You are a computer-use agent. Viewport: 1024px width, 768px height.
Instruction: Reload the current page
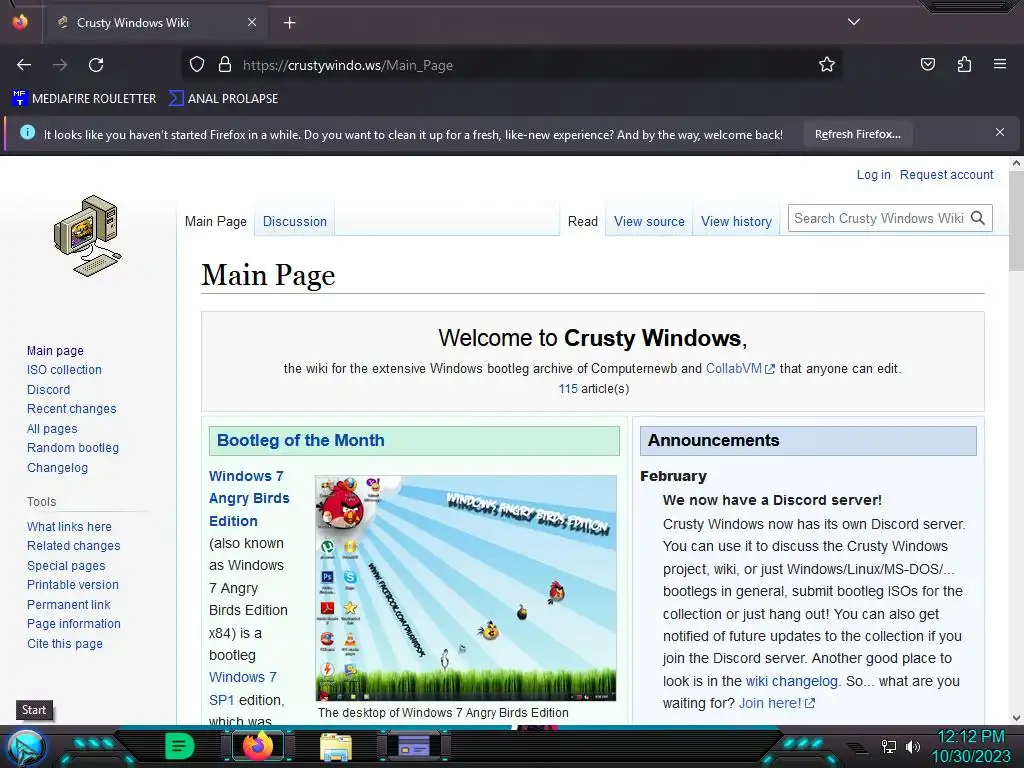tap(96, 65)
